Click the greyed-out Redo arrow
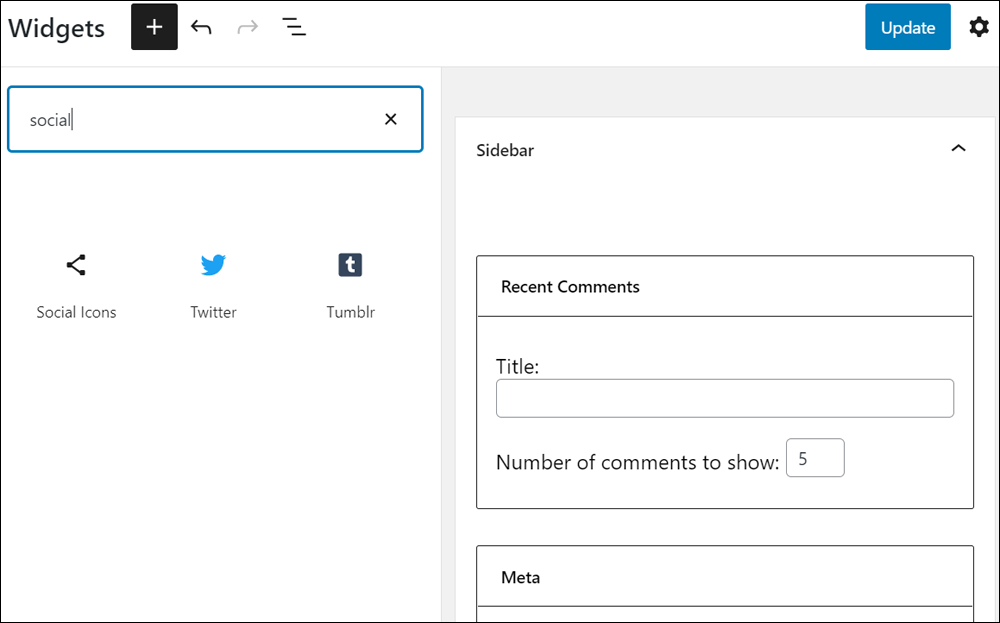1000x623 pixels. [247, 27]
